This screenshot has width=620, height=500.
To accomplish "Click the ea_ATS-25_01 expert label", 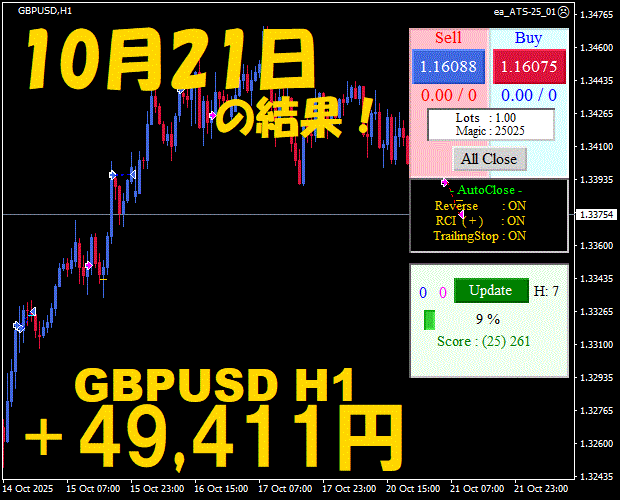I will pyautogui.click(x=524, y=12).
